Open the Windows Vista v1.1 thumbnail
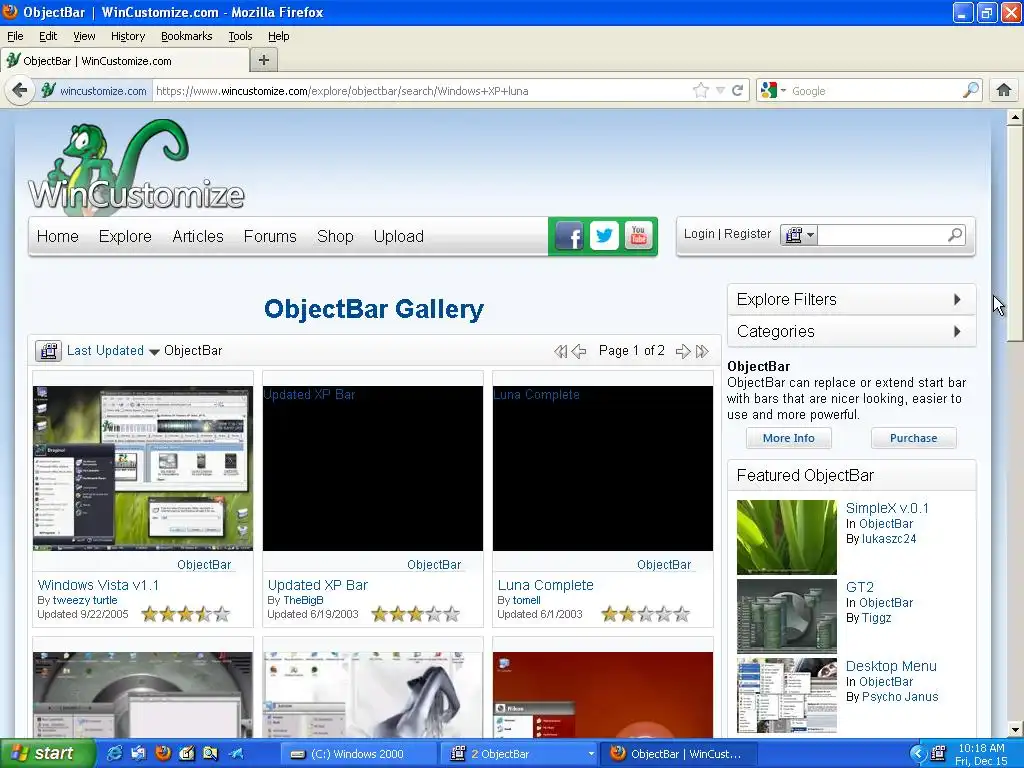This screenshot has height=768, width=1024. (x=143, y=468)
